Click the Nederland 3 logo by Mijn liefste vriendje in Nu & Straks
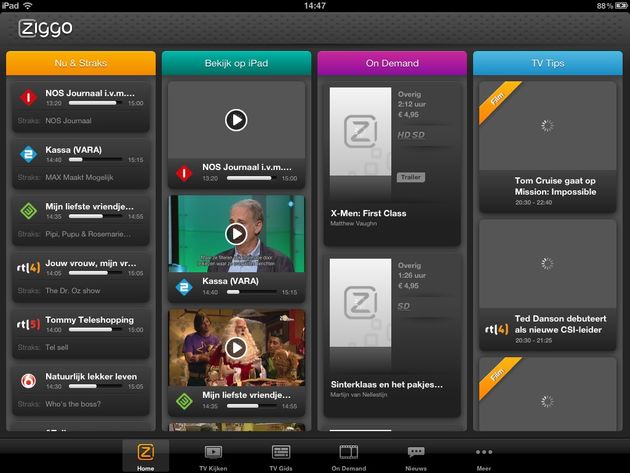 (29, 211)
